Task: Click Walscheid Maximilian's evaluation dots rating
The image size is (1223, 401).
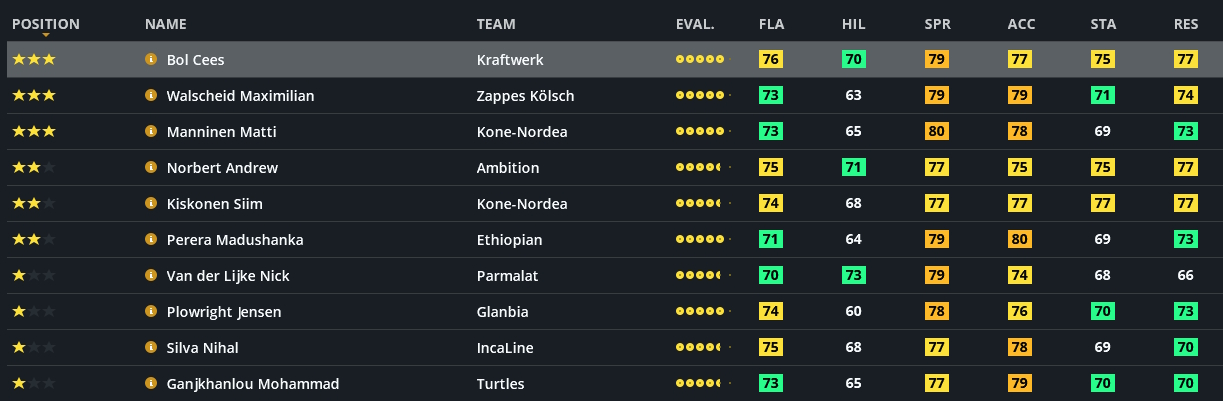Action: [x=702, y=96]
